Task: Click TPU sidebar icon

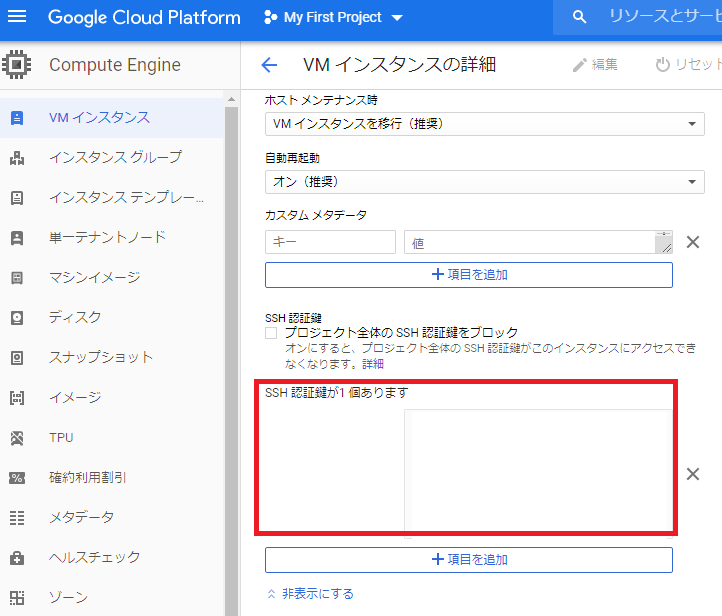Action: (x=17, y=438)
